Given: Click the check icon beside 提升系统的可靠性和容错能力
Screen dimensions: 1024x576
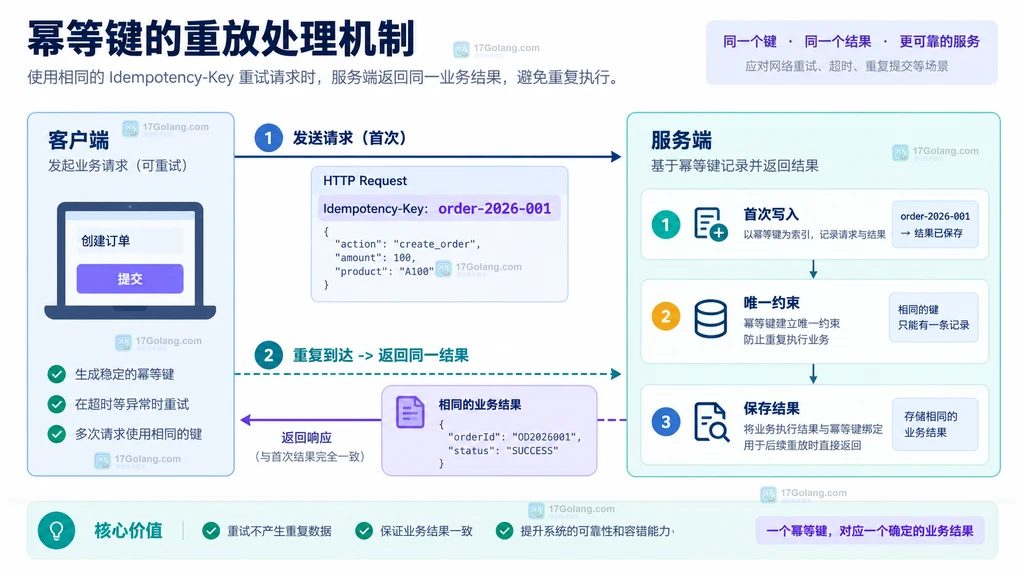Looking at the screenshot, I should click(x=504, y=531).
